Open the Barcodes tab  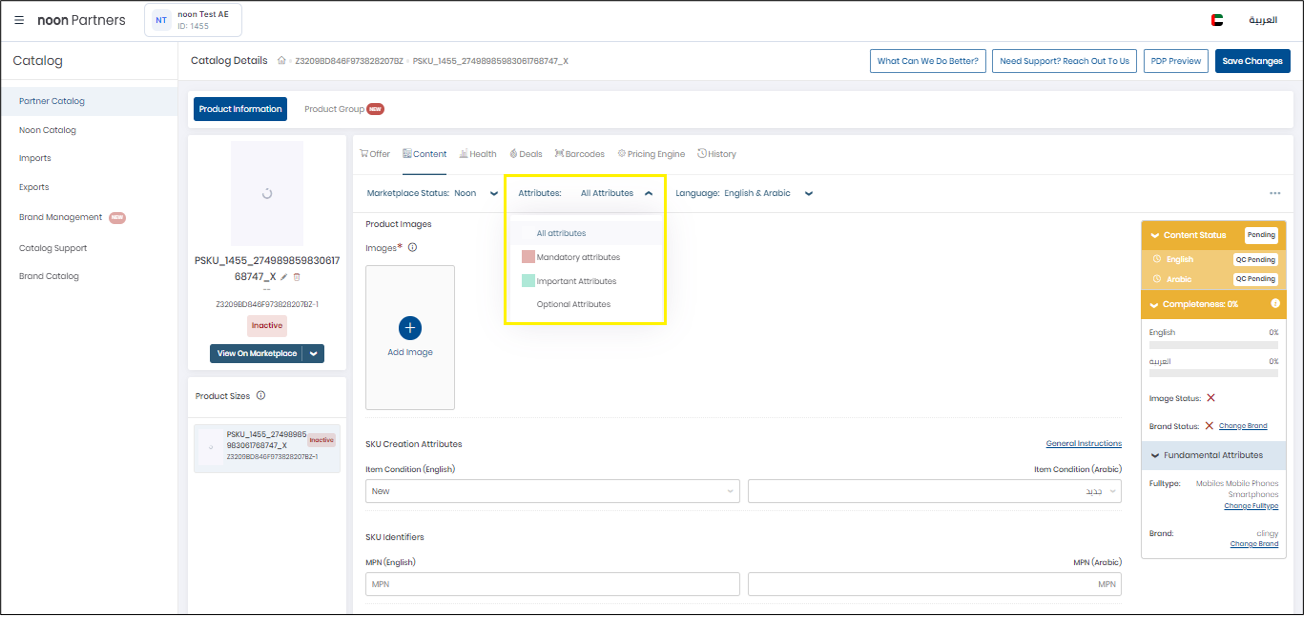580,154
